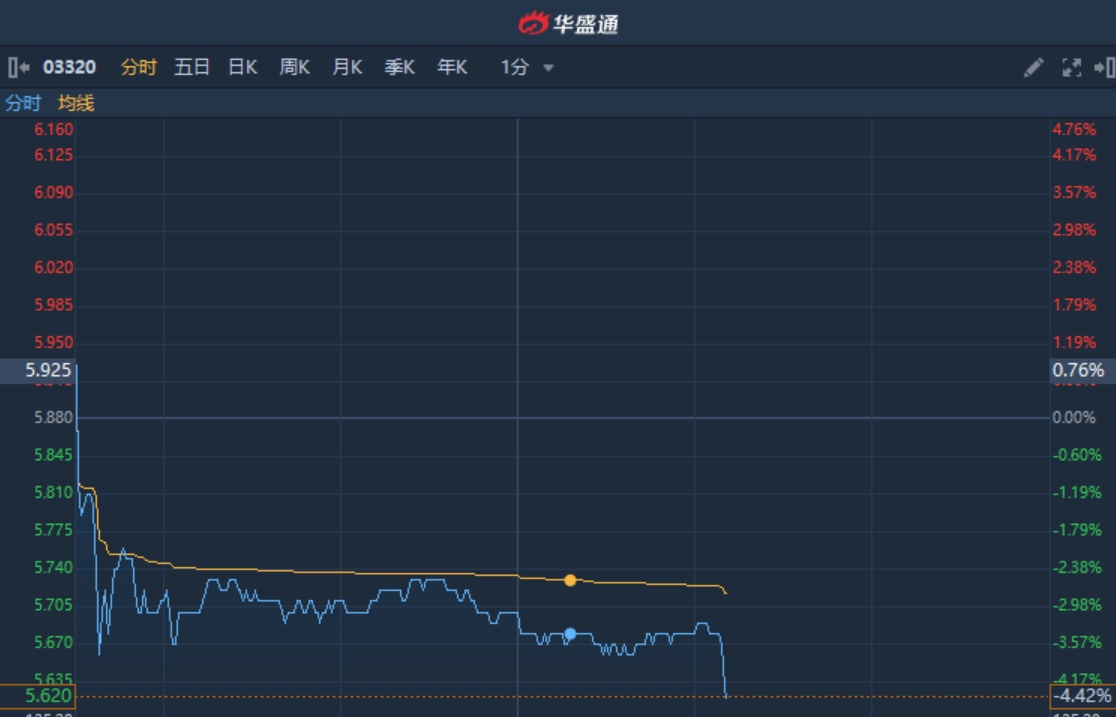Collapse the right side panel icon

[1104, 68]
